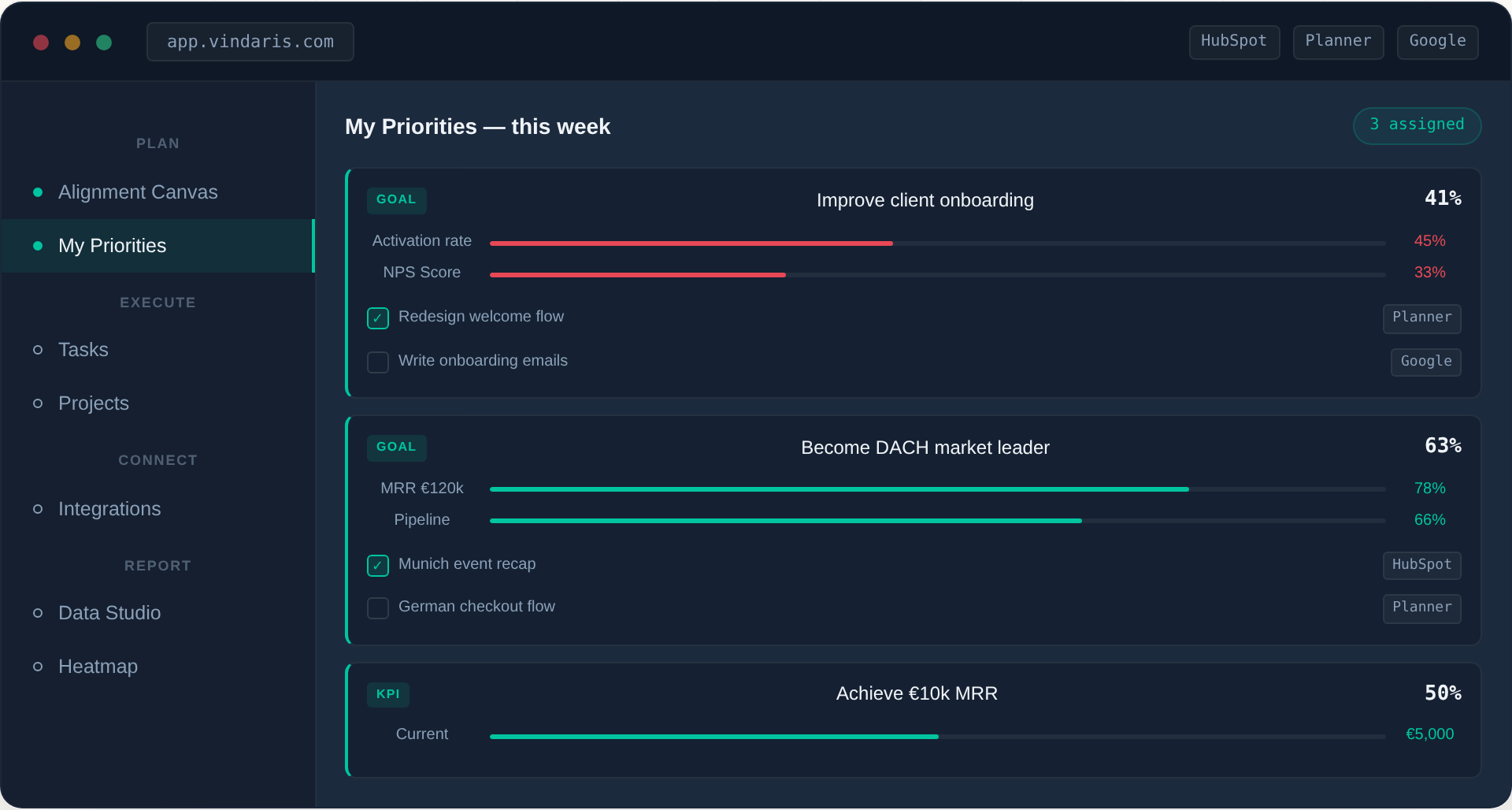
Task: Select My Priorities sidebar item
Action: pos(157,246)
